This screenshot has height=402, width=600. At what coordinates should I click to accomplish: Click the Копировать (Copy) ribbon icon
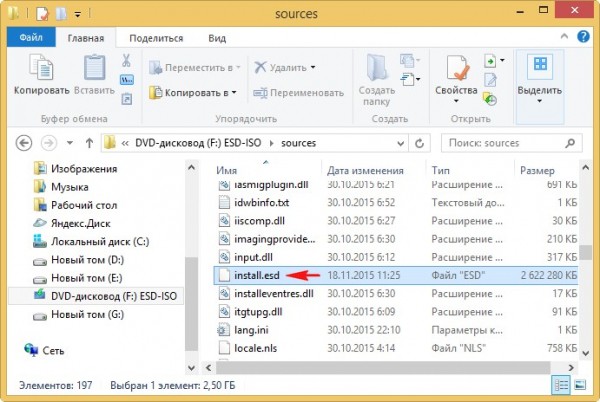point(41,67)
